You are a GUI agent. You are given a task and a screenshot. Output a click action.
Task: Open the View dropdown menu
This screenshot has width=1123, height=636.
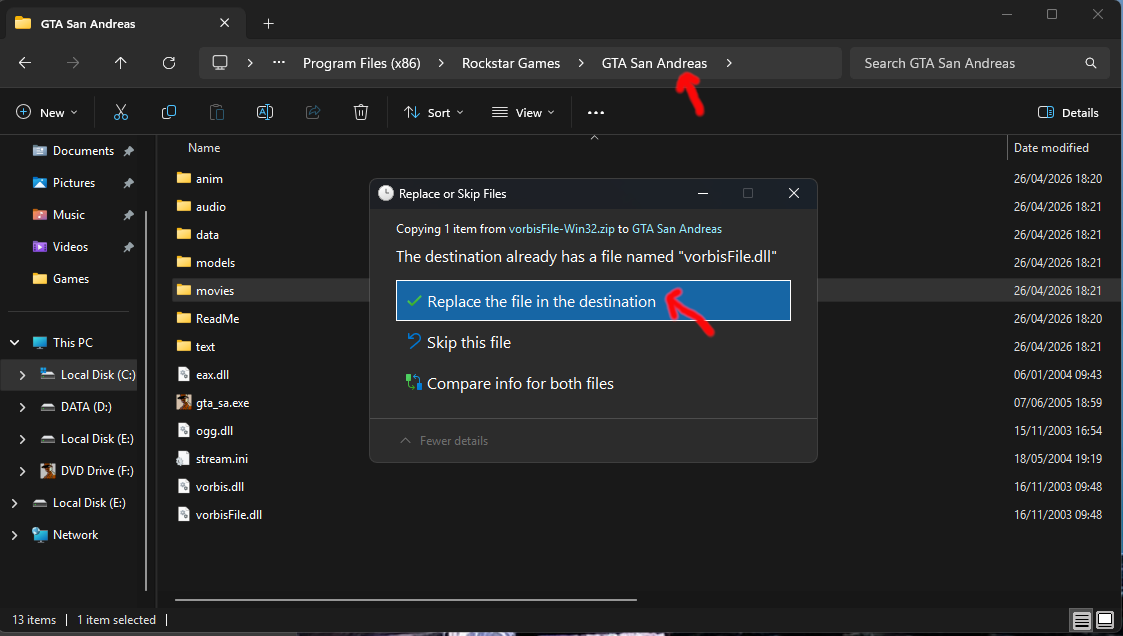[524, 112]
